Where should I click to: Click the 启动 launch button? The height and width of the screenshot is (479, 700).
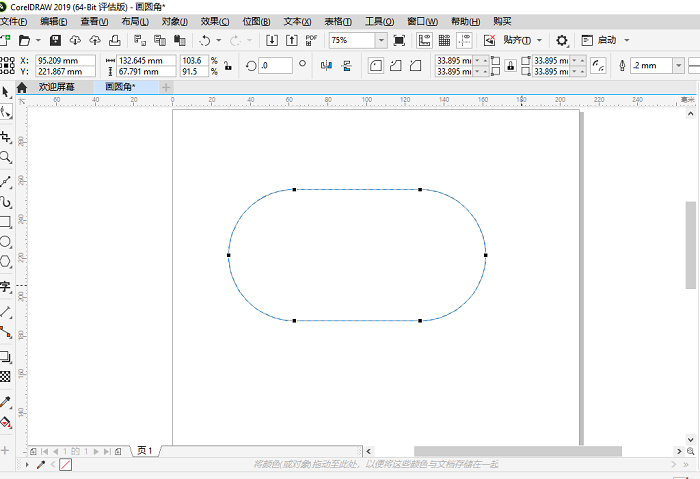point(607,40)
